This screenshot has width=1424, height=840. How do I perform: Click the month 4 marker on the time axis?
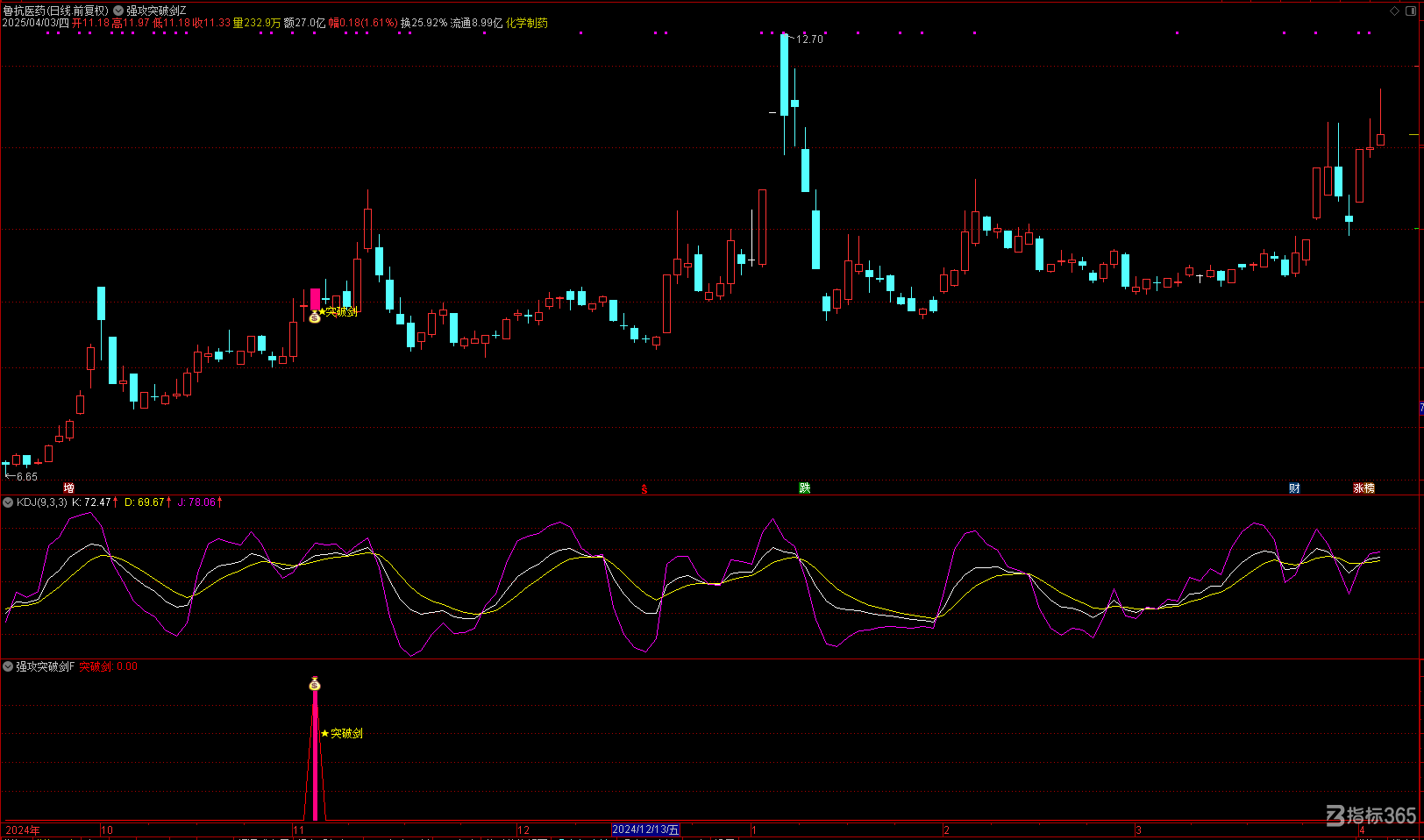click(x=1362, y=830)
